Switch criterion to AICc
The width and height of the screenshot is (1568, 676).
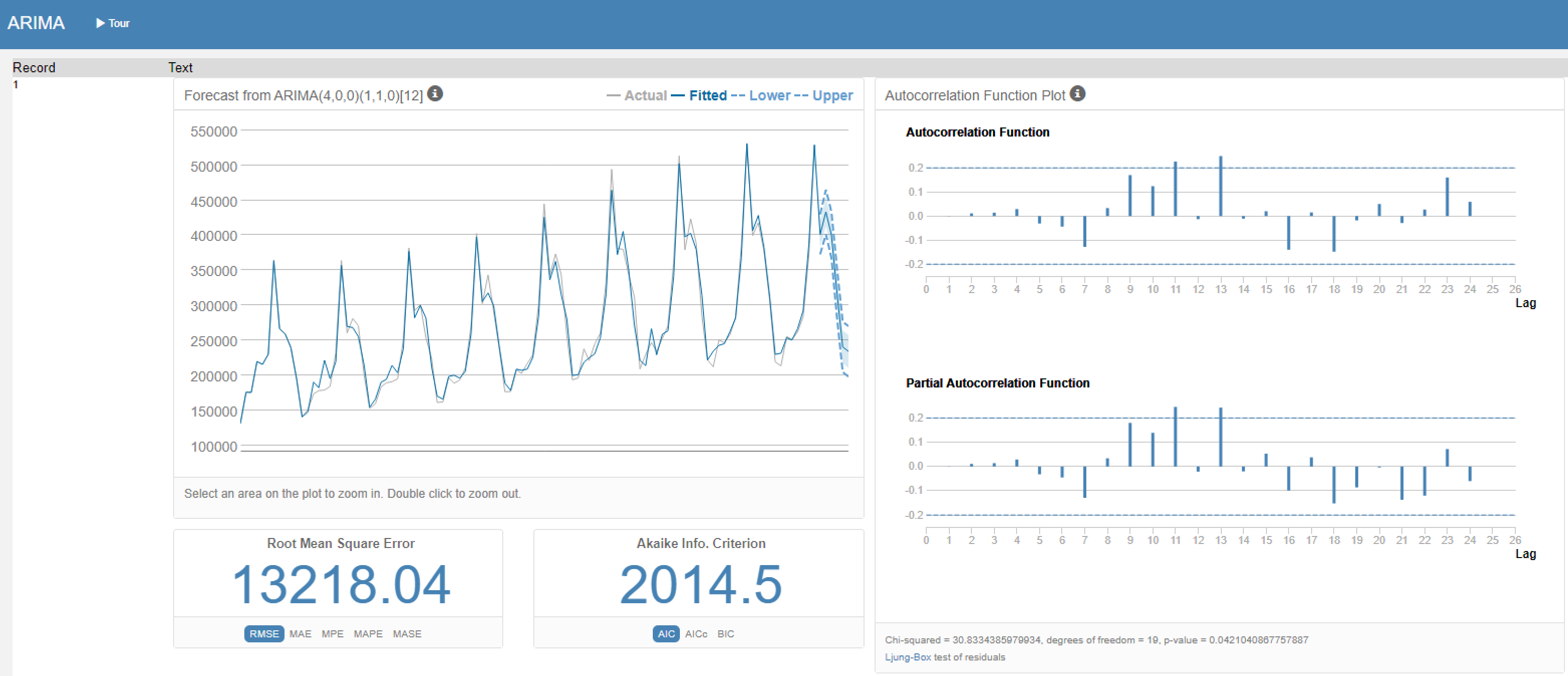[696, 634]
